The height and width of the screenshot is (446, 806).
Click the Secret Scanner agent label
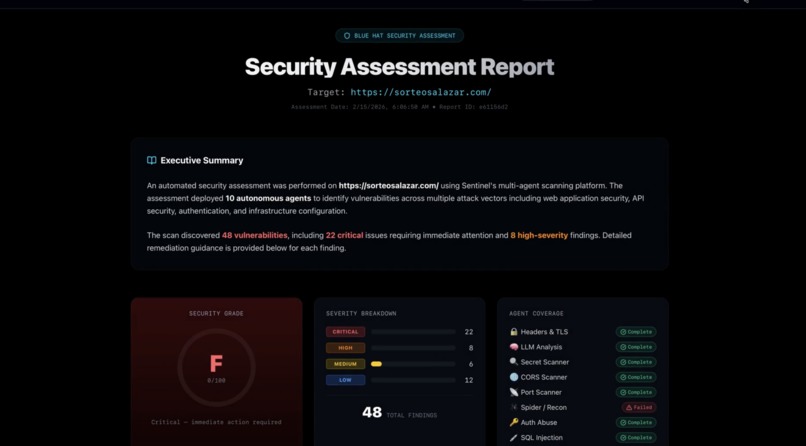click(545, 362)
